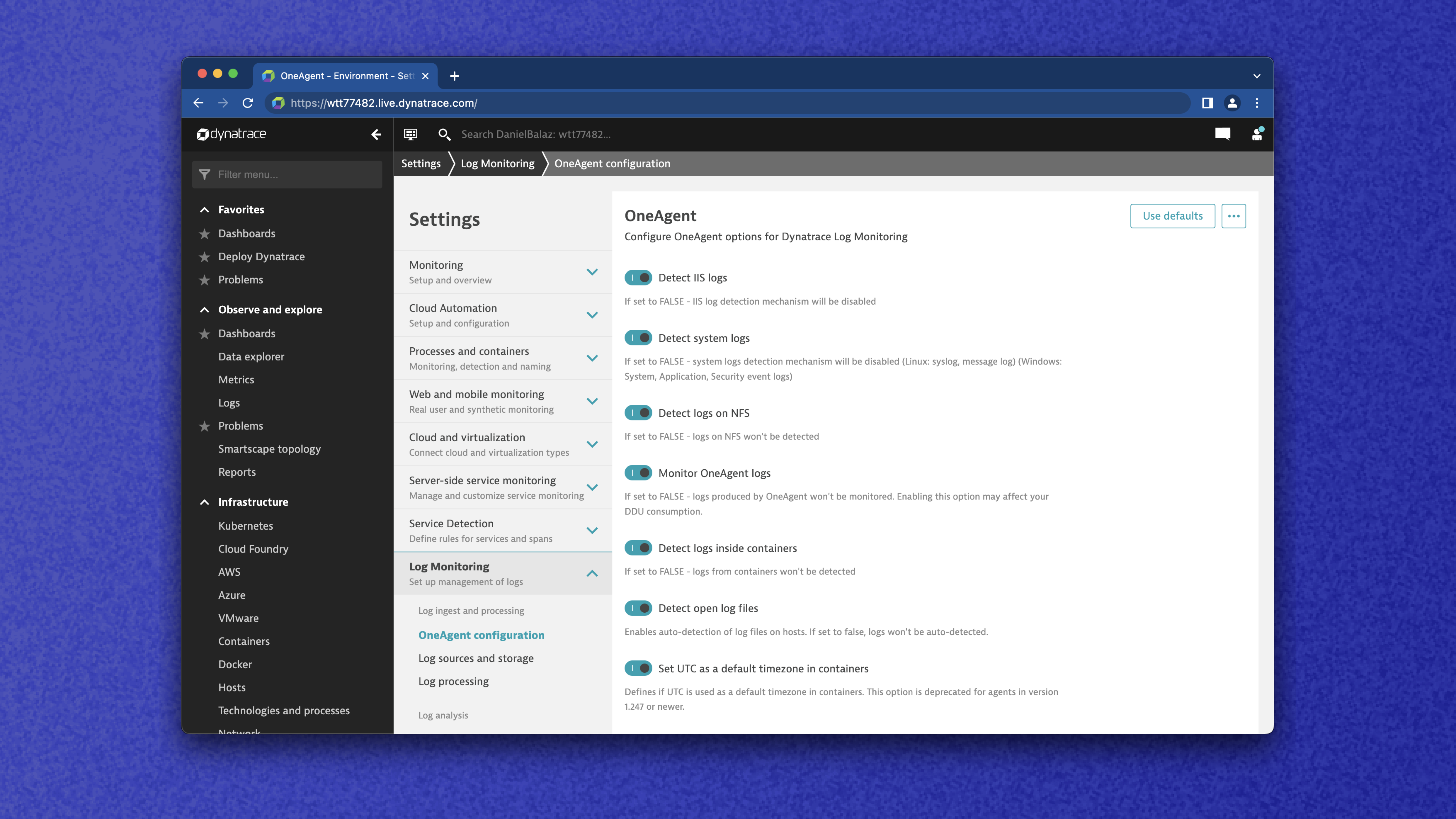Select the Log processing menu item
The width and height of the screenshot is (1456, 819).
[453, 681]
